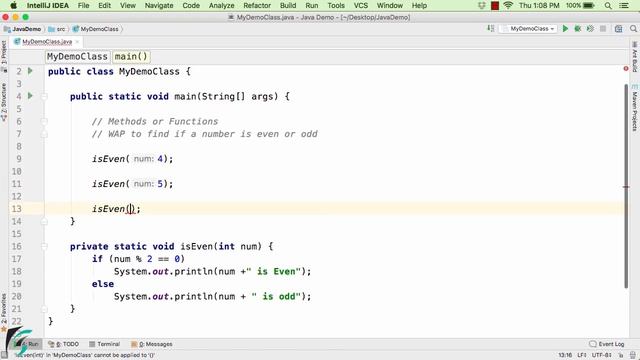This screenshot has width=640, height=360.
Task: Open Spotlight search in macOS menu bar
Action: coord(608,5)
